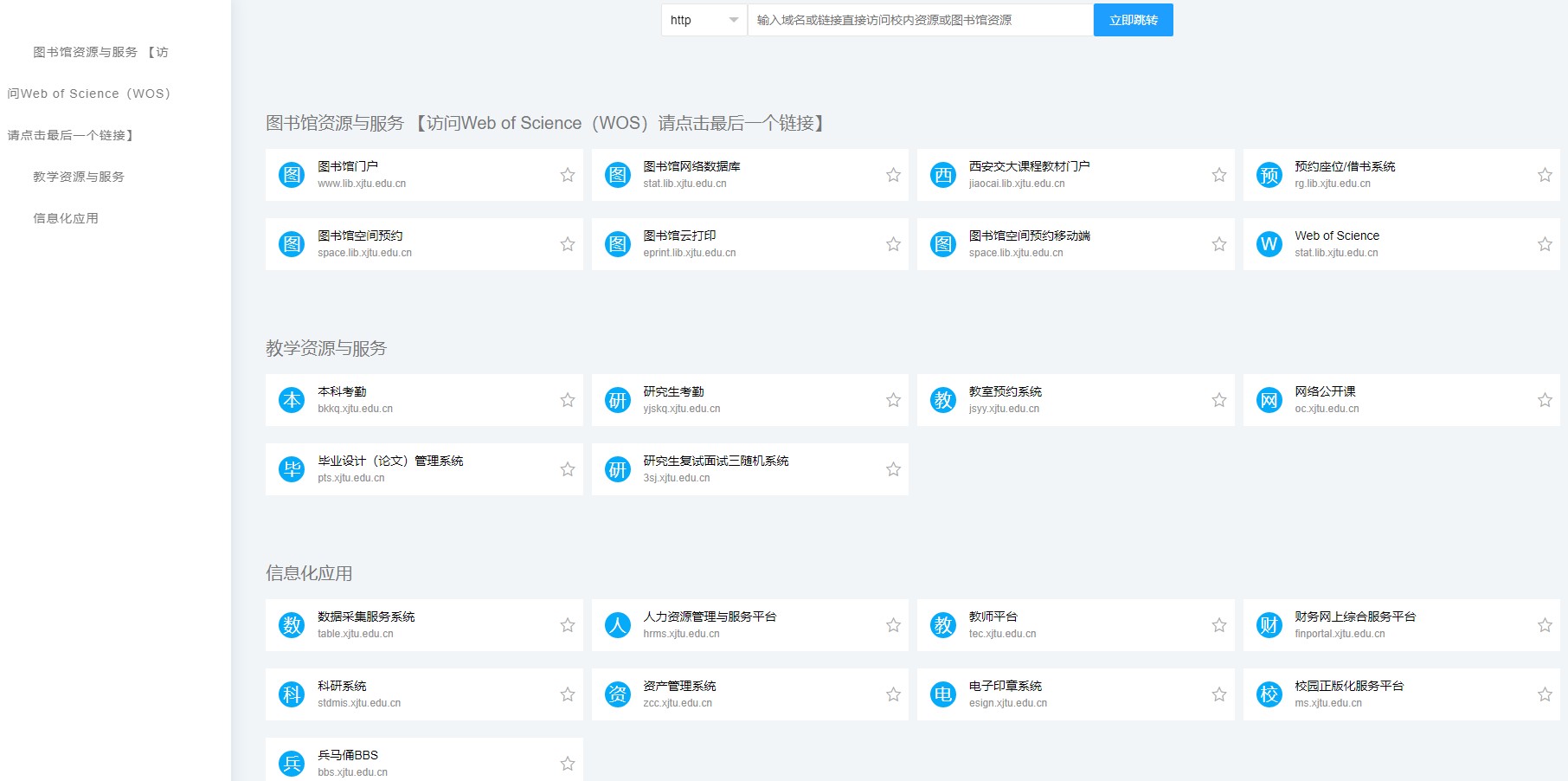Favorite 图书馆门户 with its star
Viewport: 1568px width, 781px height.
click(x=568, y=175)
